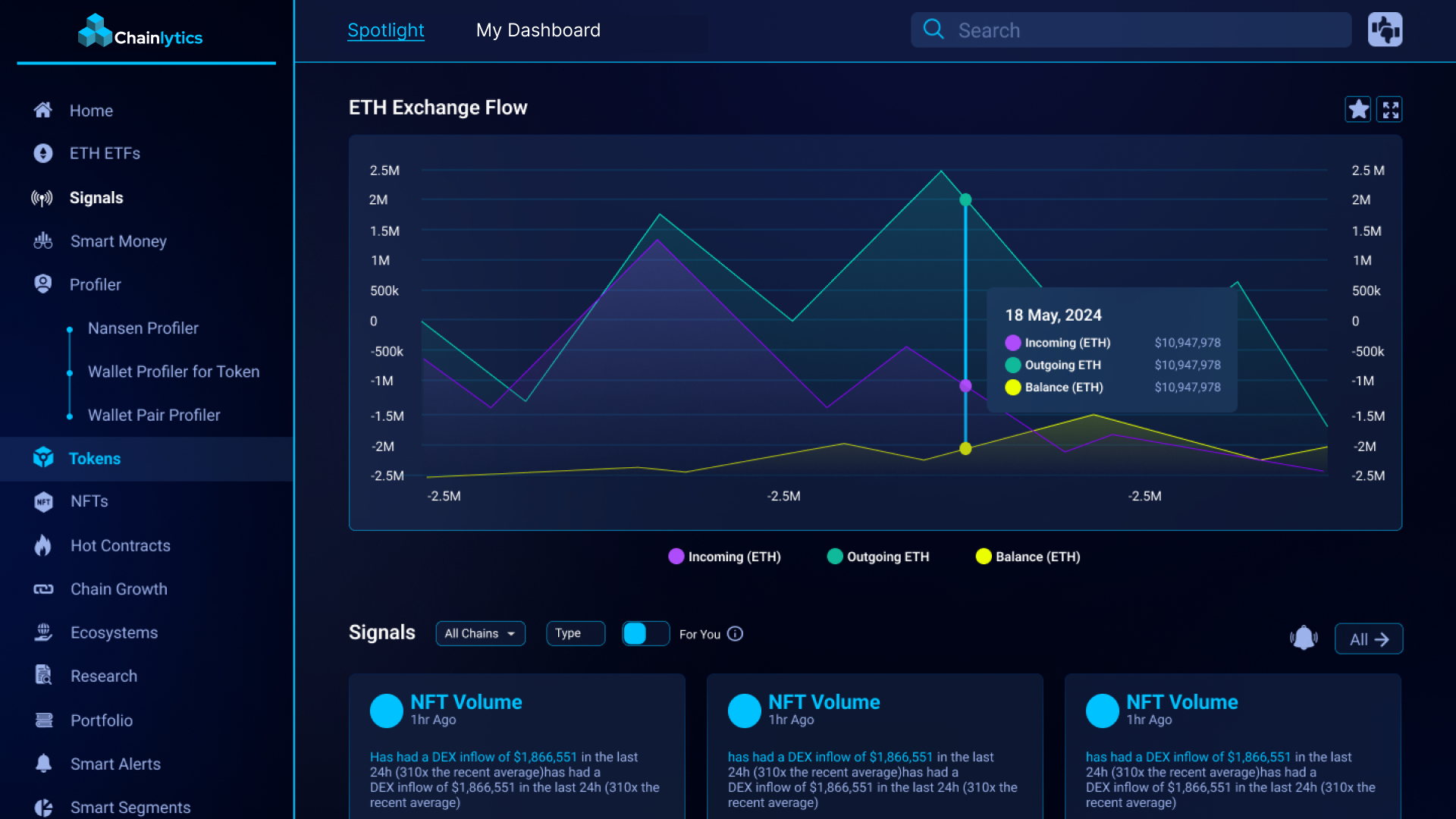This screenshot has height=819, width=1456.
Task: Expand the ETH Exchange Flow chart to fullscreen
Action: [x=1390, y=110]
